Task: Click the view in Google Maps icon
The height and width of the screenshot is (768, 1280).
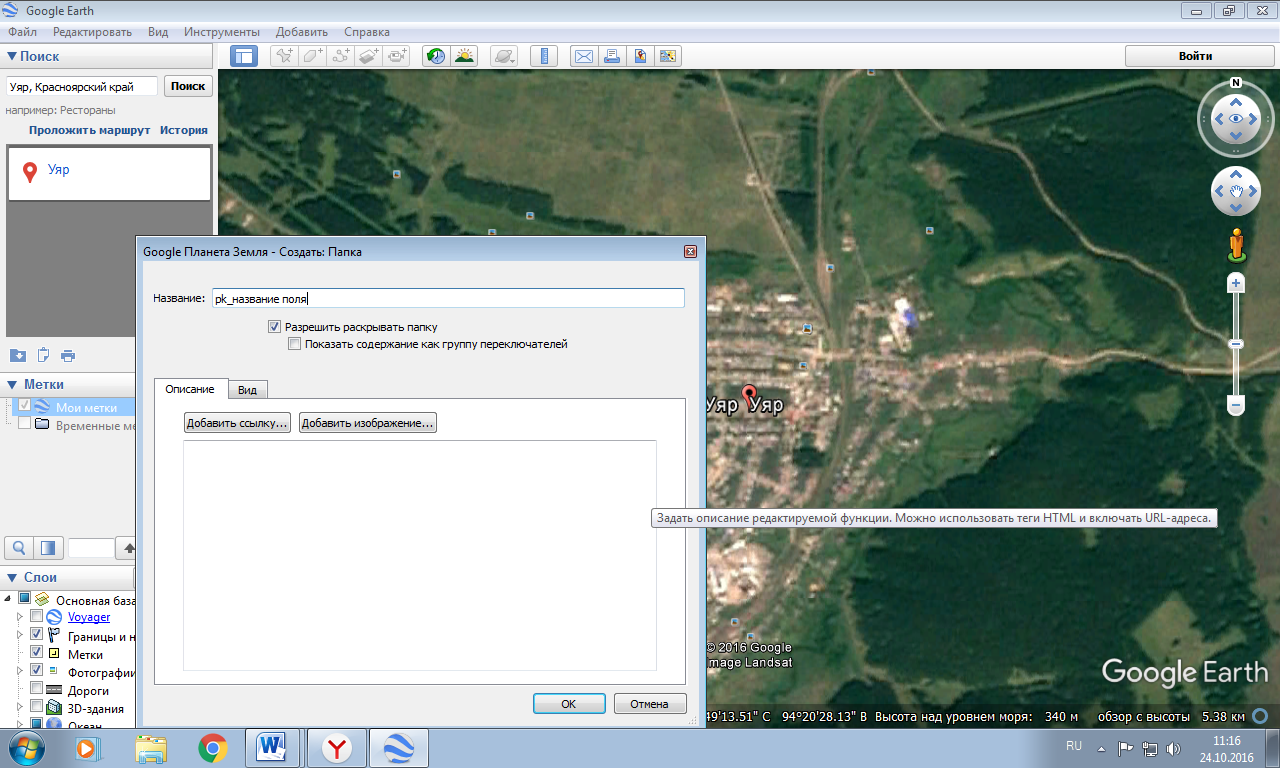Action: pos(668,56)
